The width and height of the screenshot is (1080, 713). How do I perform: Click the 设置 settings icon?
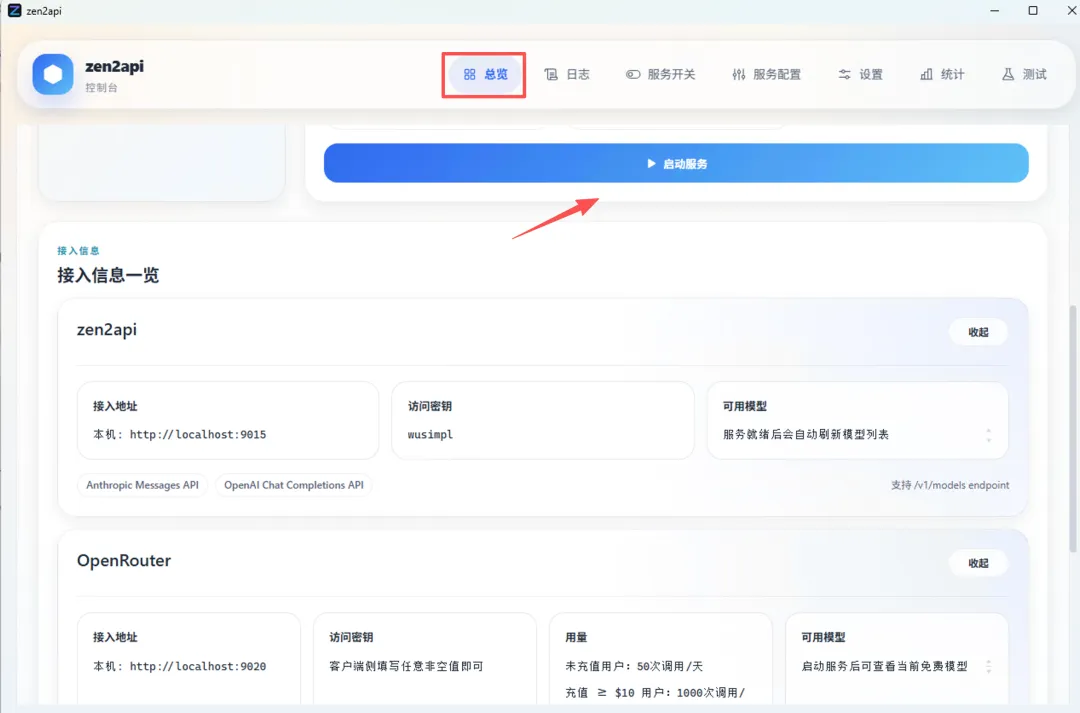tap(844, 74)
